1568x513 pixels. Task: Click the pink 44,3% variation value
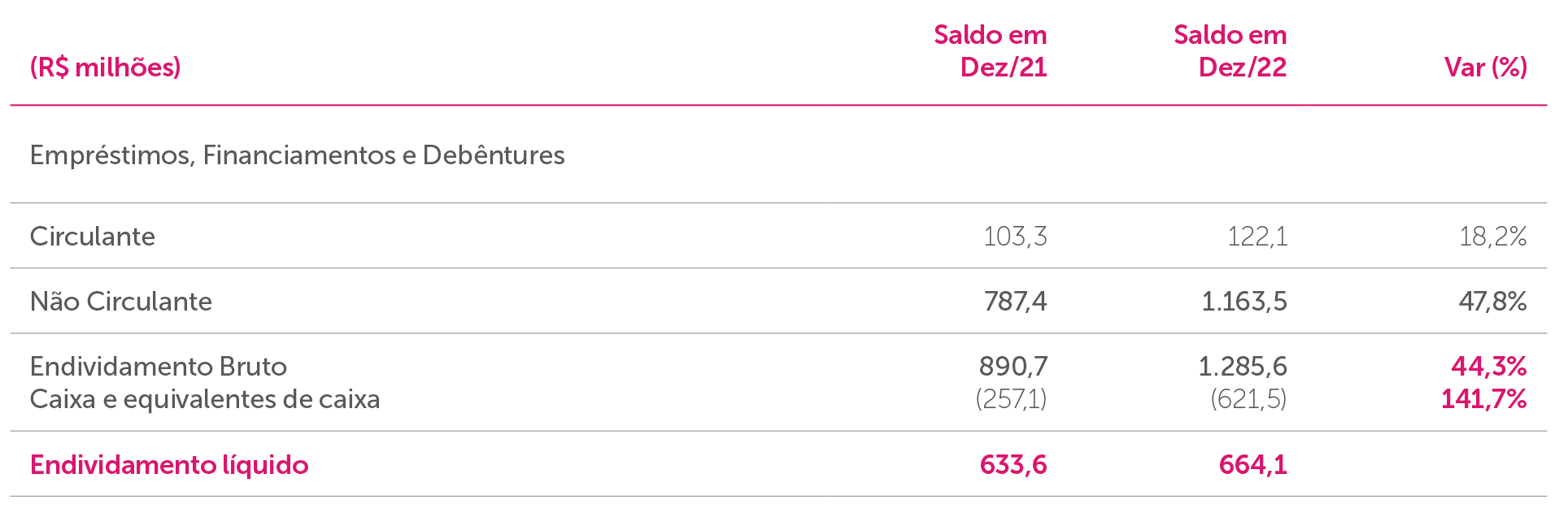point(1488,366)
